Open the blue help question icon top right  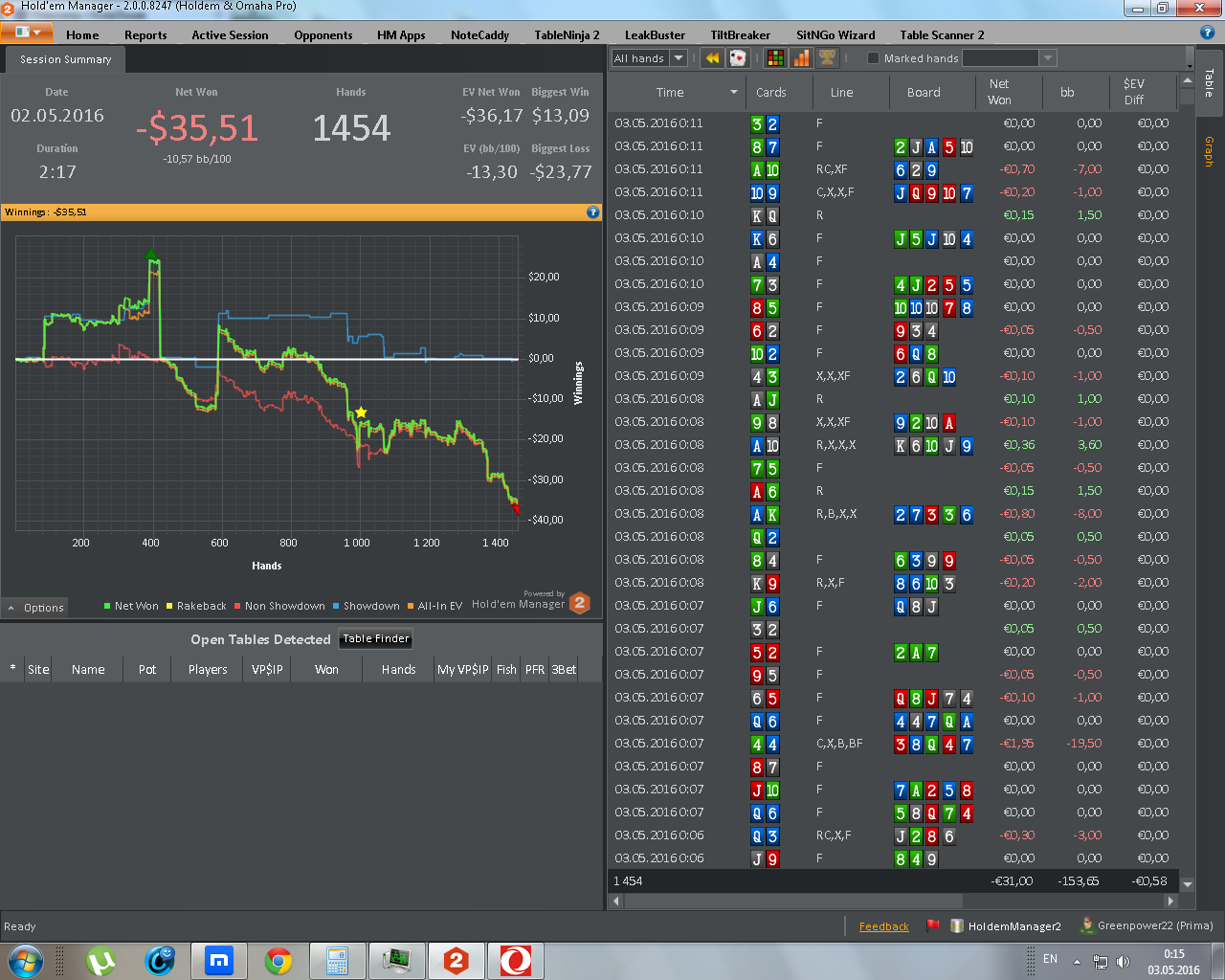(x=1208, y=33)
